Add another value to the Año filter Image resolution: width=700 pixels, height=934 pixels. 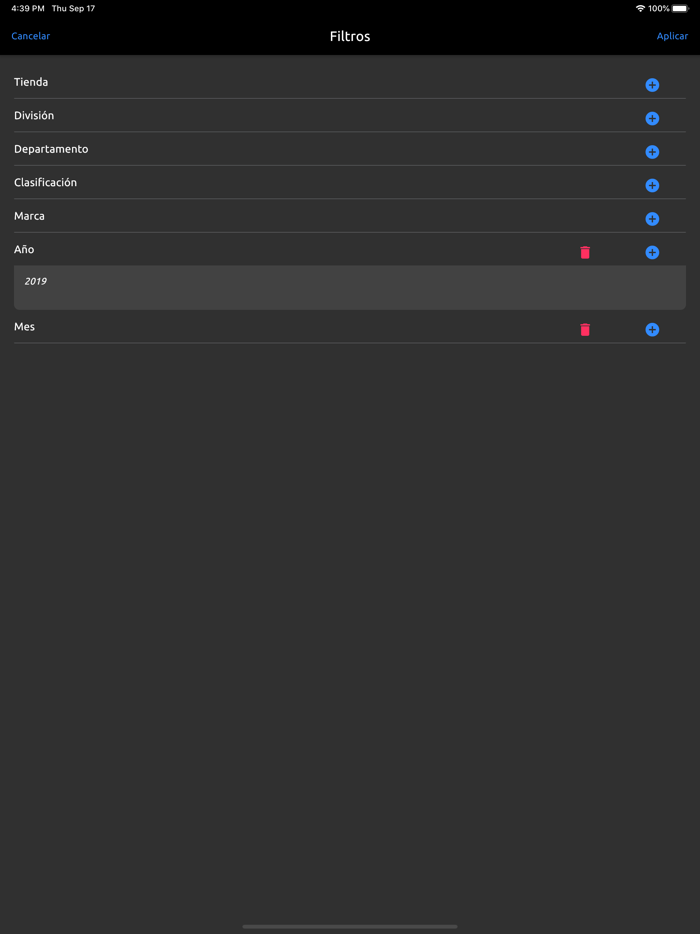pyautogui.click(x=652, y=252)
